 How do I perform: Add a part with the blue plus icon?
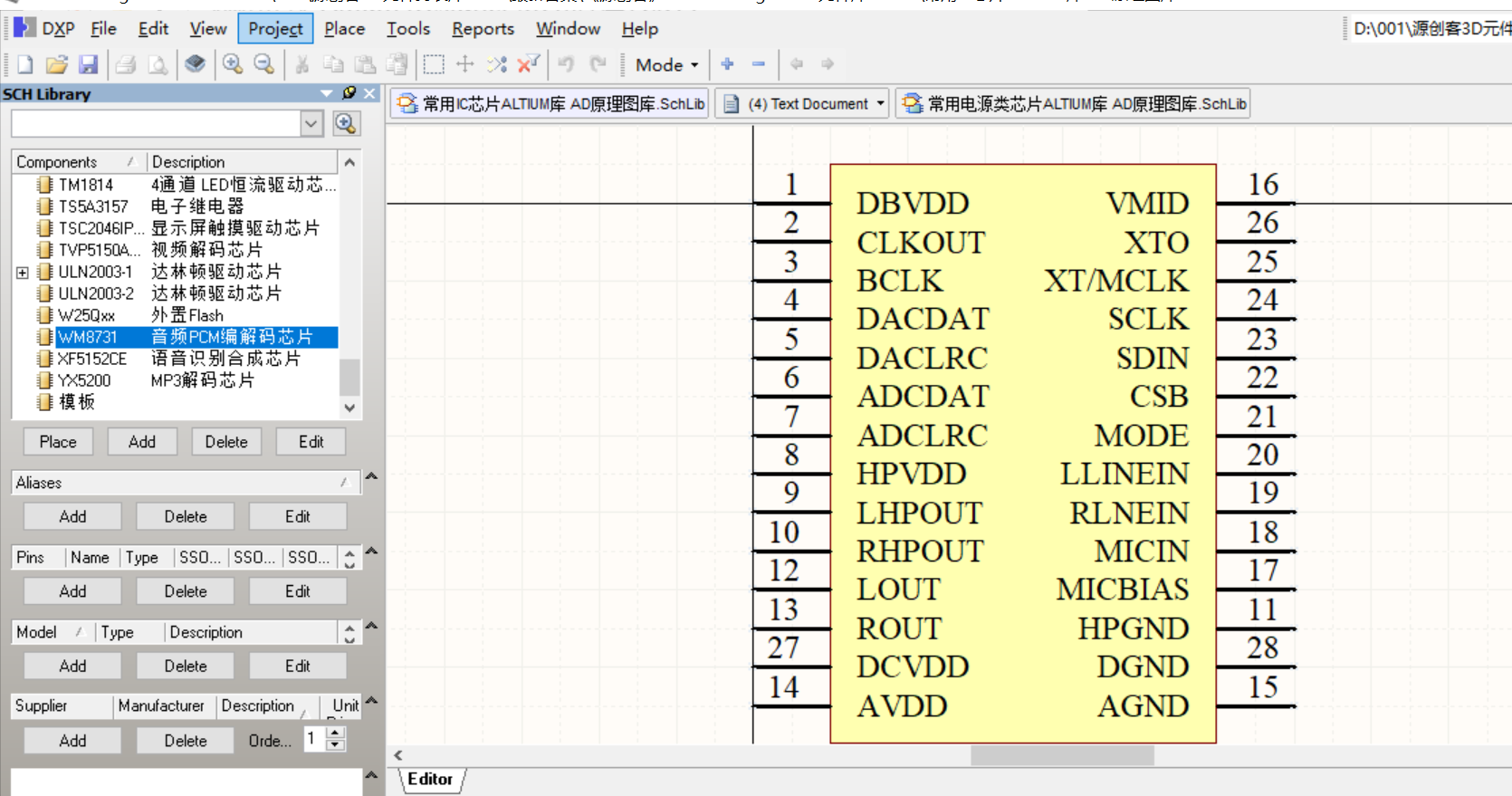point(727,64)
